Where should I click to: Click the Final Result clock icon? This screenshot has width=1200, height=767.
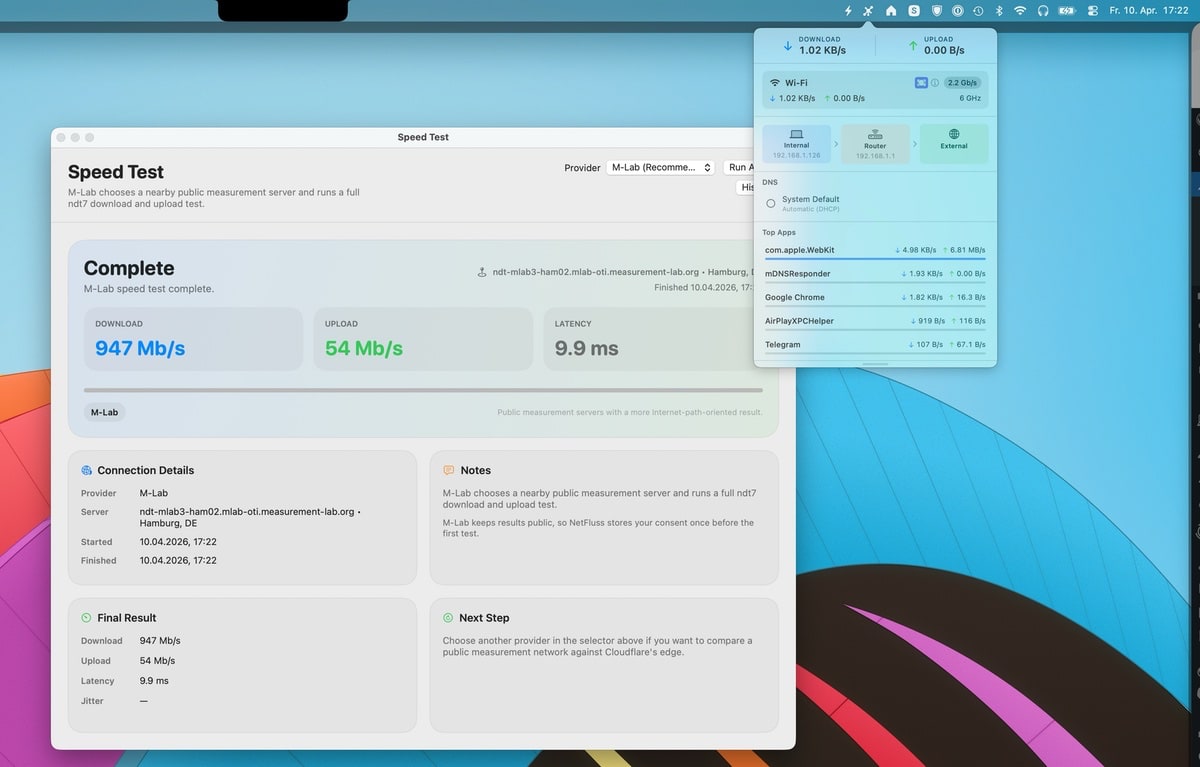87,618
